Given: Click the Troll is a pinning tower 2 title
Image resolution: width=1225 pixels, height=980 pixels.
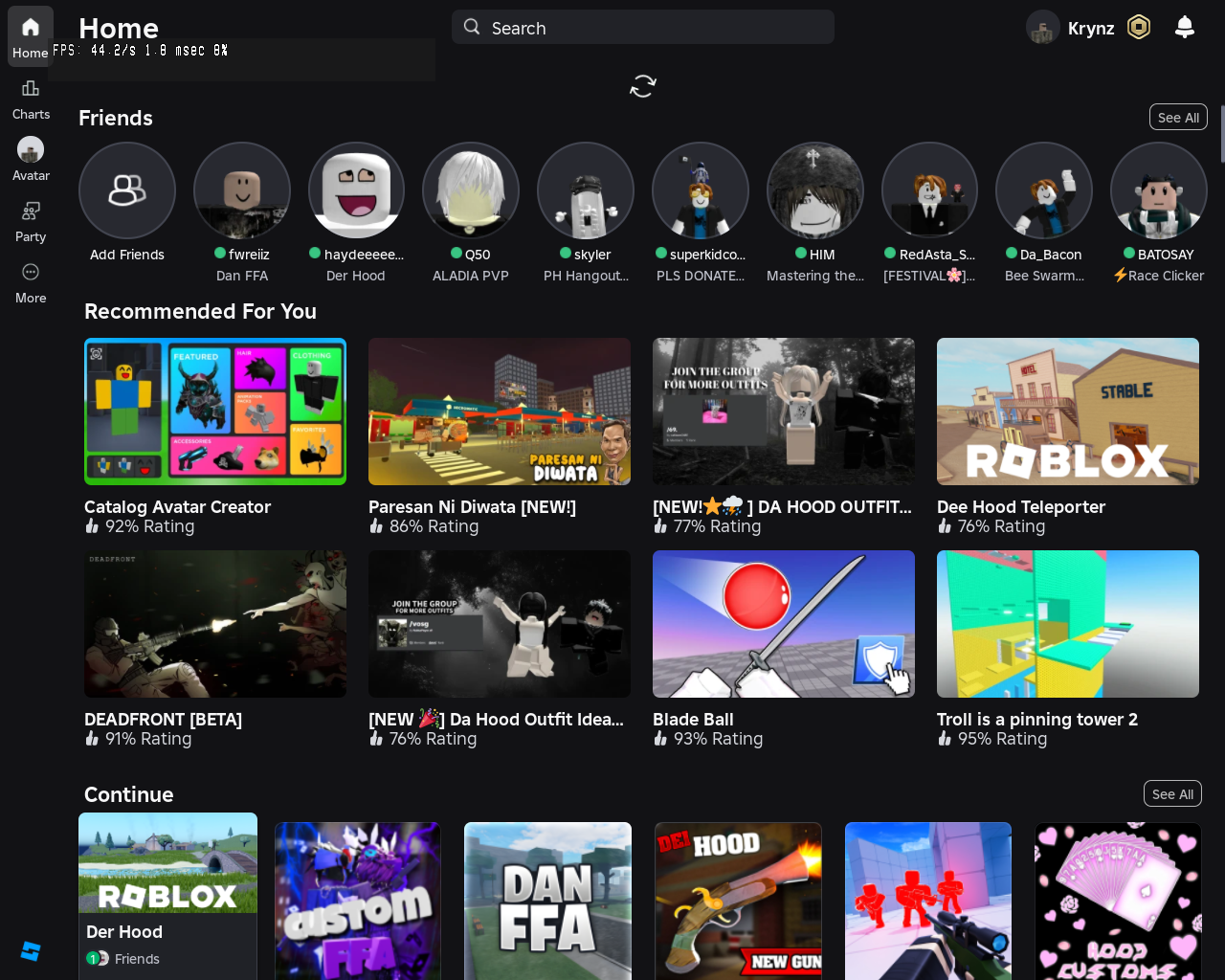Looking at the screenshot, I should [1037, 719].
